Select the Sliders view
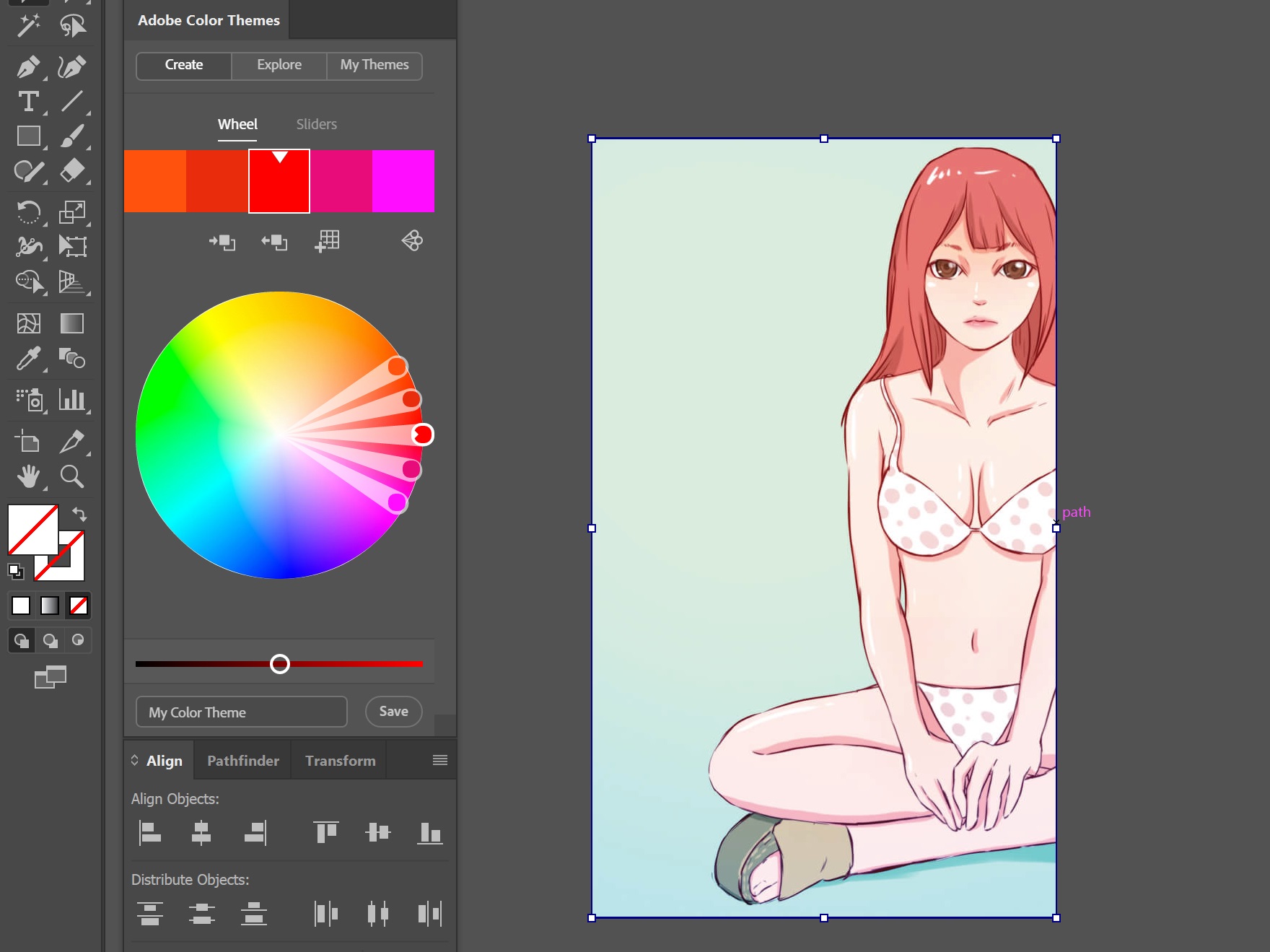This screenshot has width=1270, height=952. (x=316, y=124)
